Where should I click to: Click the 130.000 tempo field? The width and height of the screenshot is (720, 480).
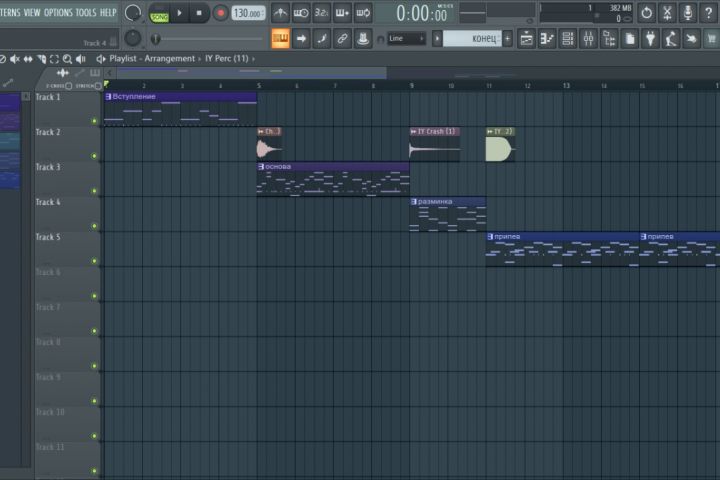[248, 13]
